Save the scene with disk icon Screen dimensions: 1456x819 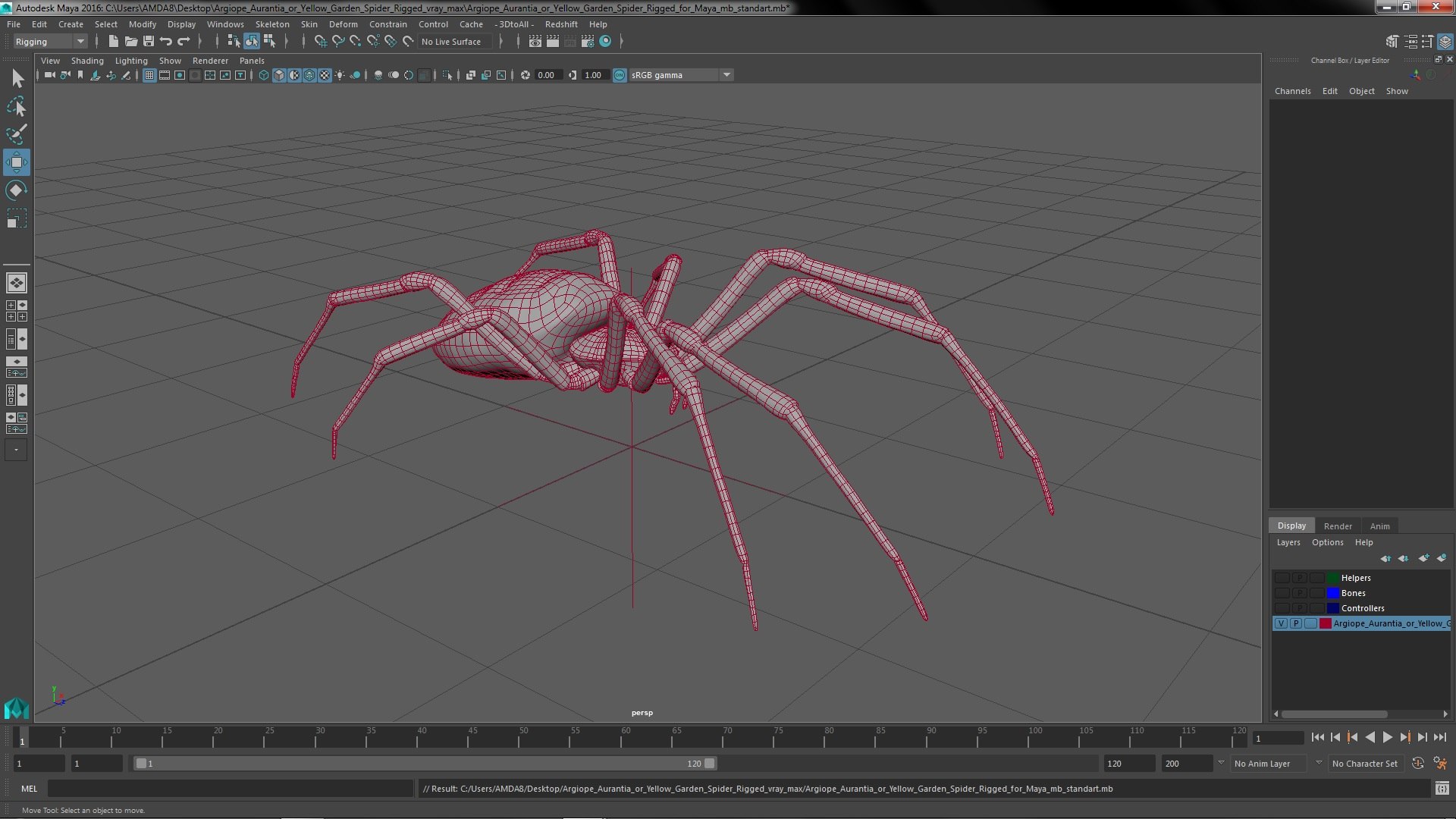click(149, 42)
